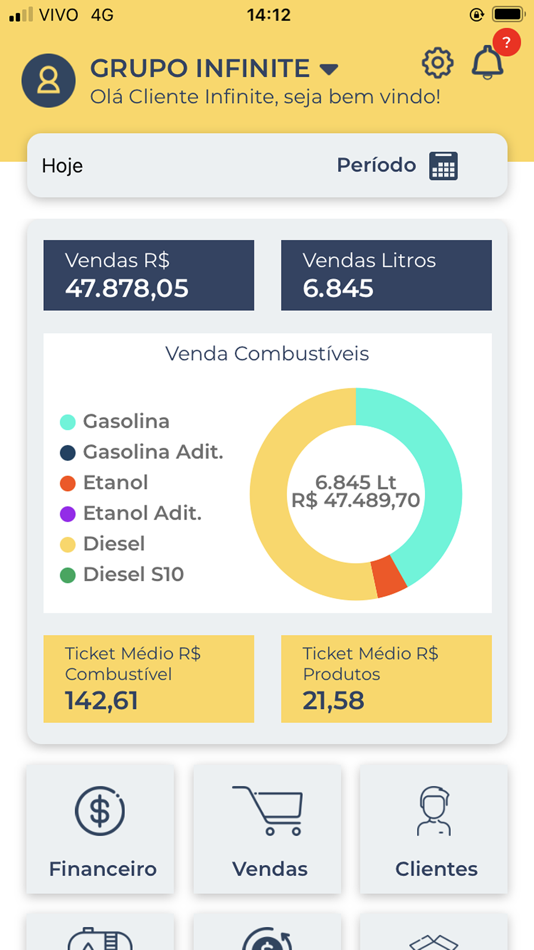Tap the rotation lock status icon
The width and height of the screenshot is (534, 950).
(476, 15)
